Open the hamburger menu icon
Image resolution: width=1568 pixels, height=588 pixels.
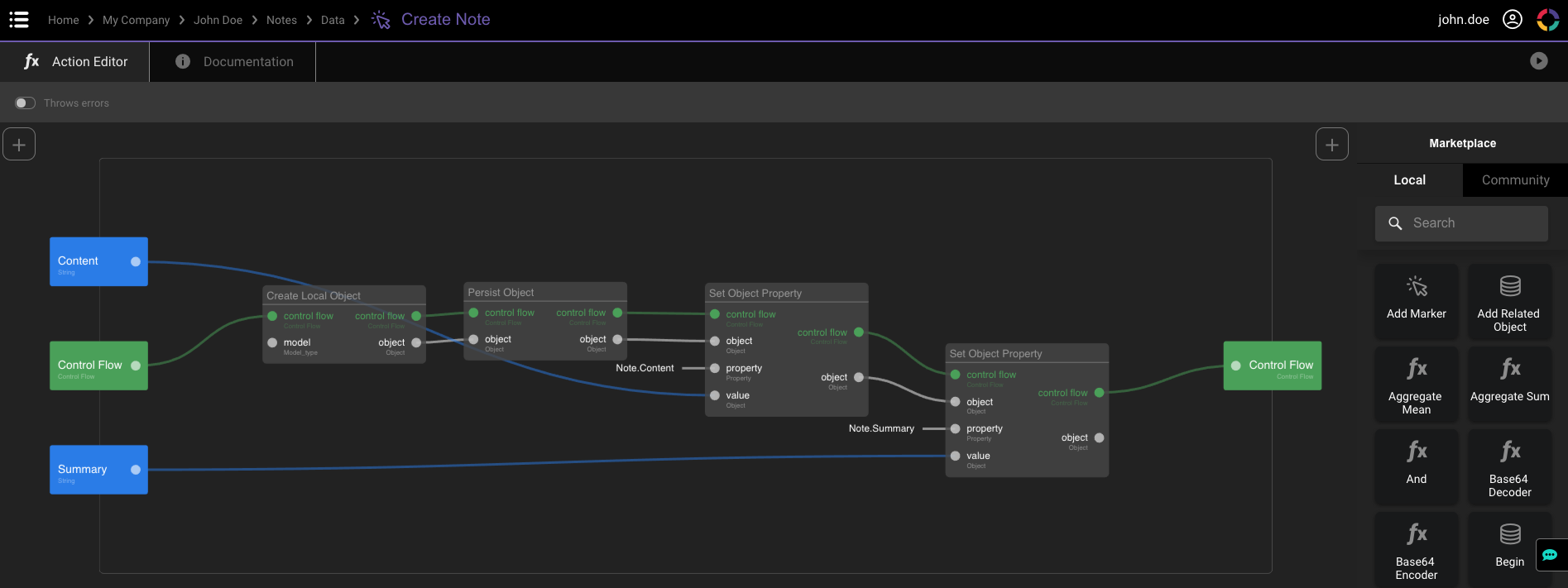[18, 20]
